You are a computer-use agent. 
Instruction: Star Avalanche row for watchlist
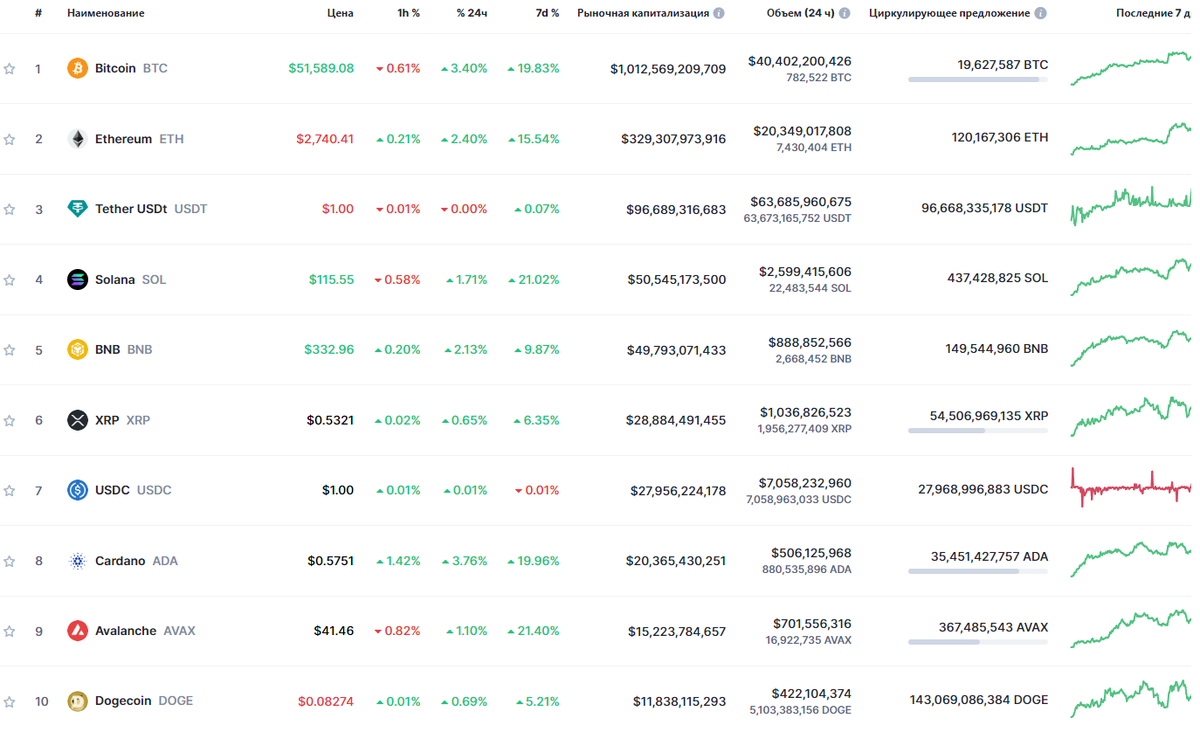point(9,631)
